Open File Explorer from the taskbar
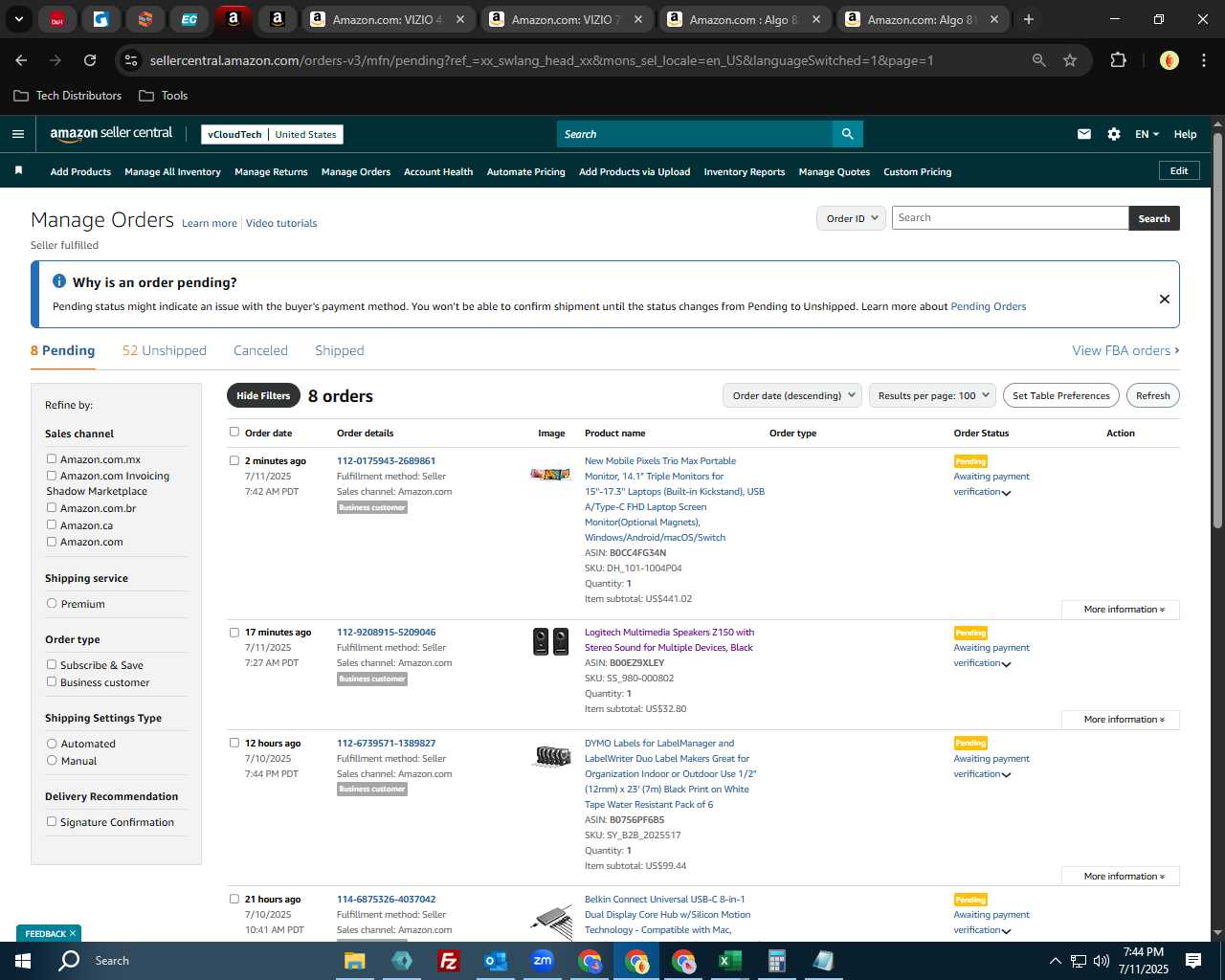 355,961
